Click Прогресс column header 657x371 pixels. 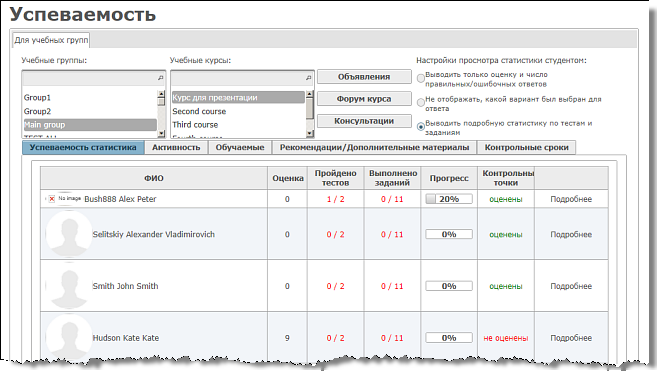(449, 178)
